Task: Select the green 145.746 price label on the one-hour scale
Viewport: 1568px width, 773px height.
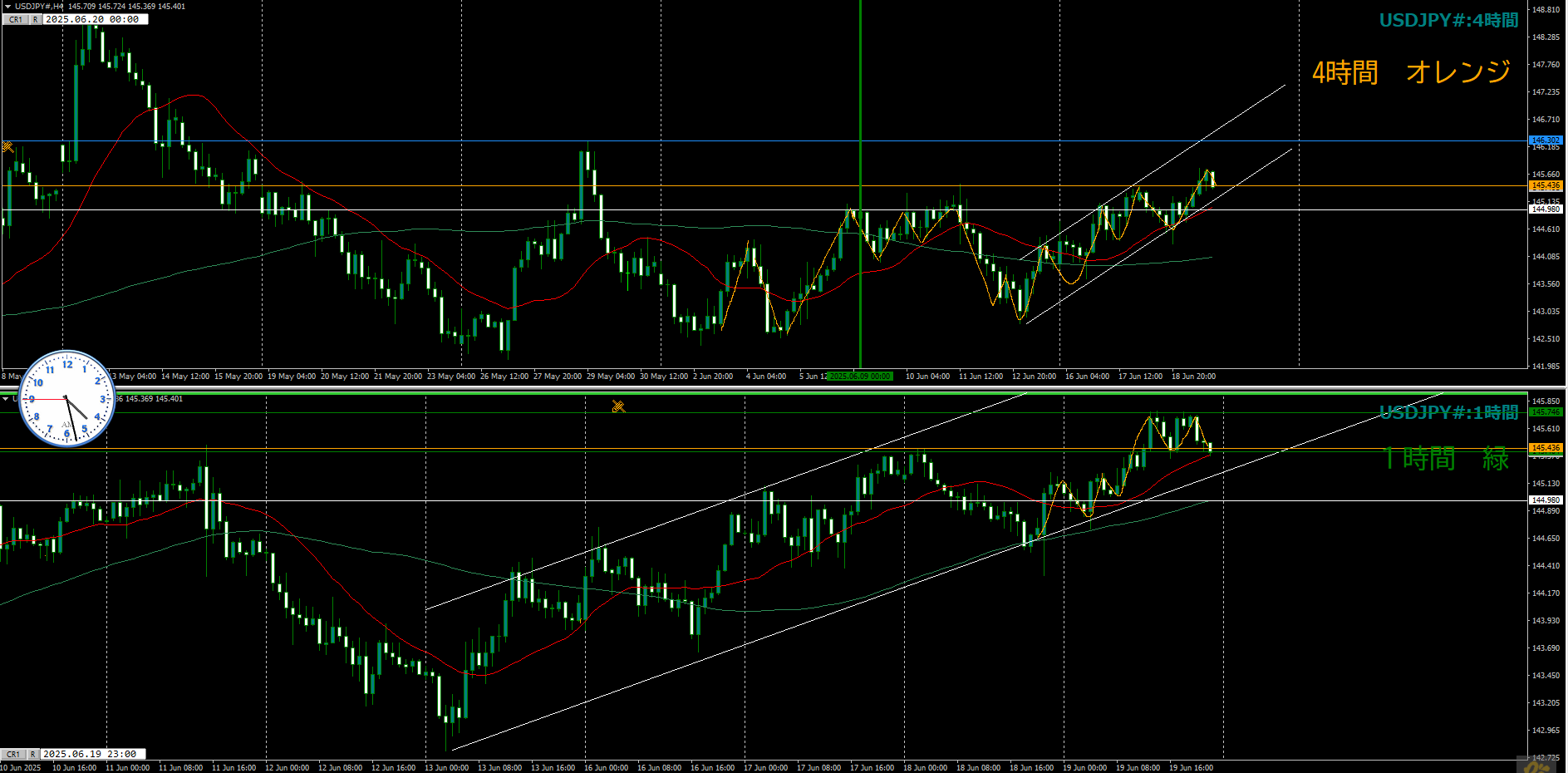Action: point(1546,412)
